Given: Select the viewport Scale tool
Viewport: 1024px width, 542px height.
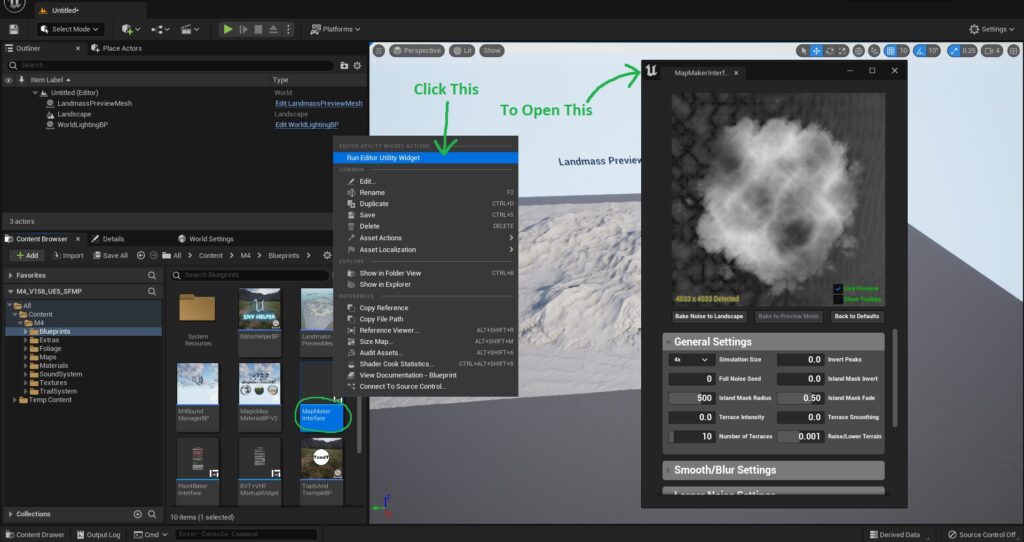Looking at the screenshot, I should point(842,50).
